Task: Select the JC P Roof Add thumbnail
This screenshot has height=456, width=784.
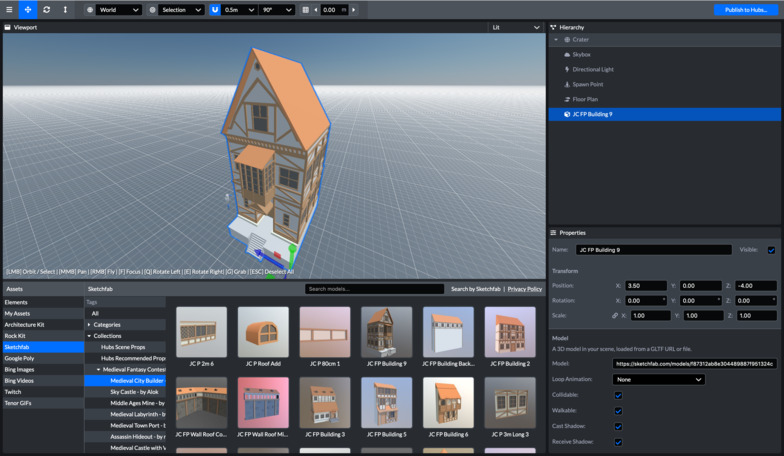Action: [263, 332]
